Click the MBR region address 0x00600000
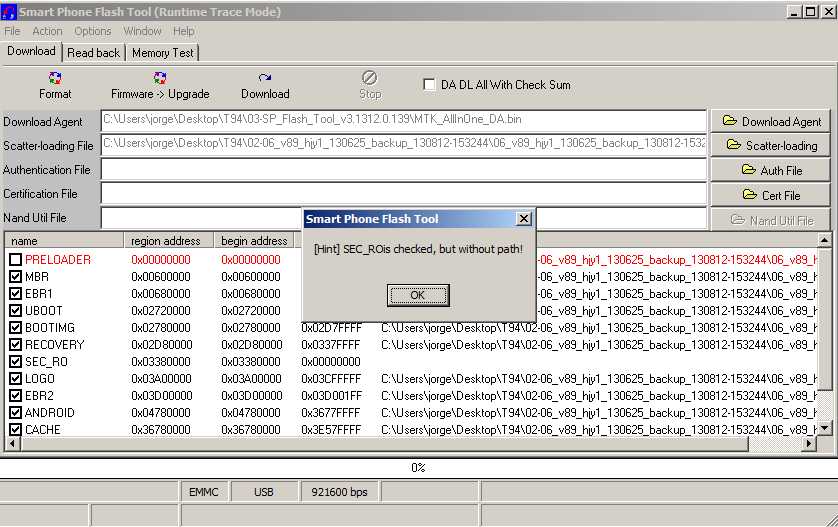The width and height of the screenshot is (838, 527). click(161, 277)
